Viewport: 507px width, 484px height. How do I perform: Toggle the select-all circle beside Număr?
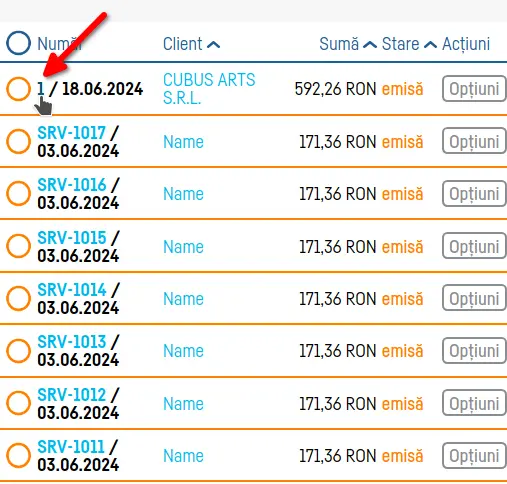point(18,43)
